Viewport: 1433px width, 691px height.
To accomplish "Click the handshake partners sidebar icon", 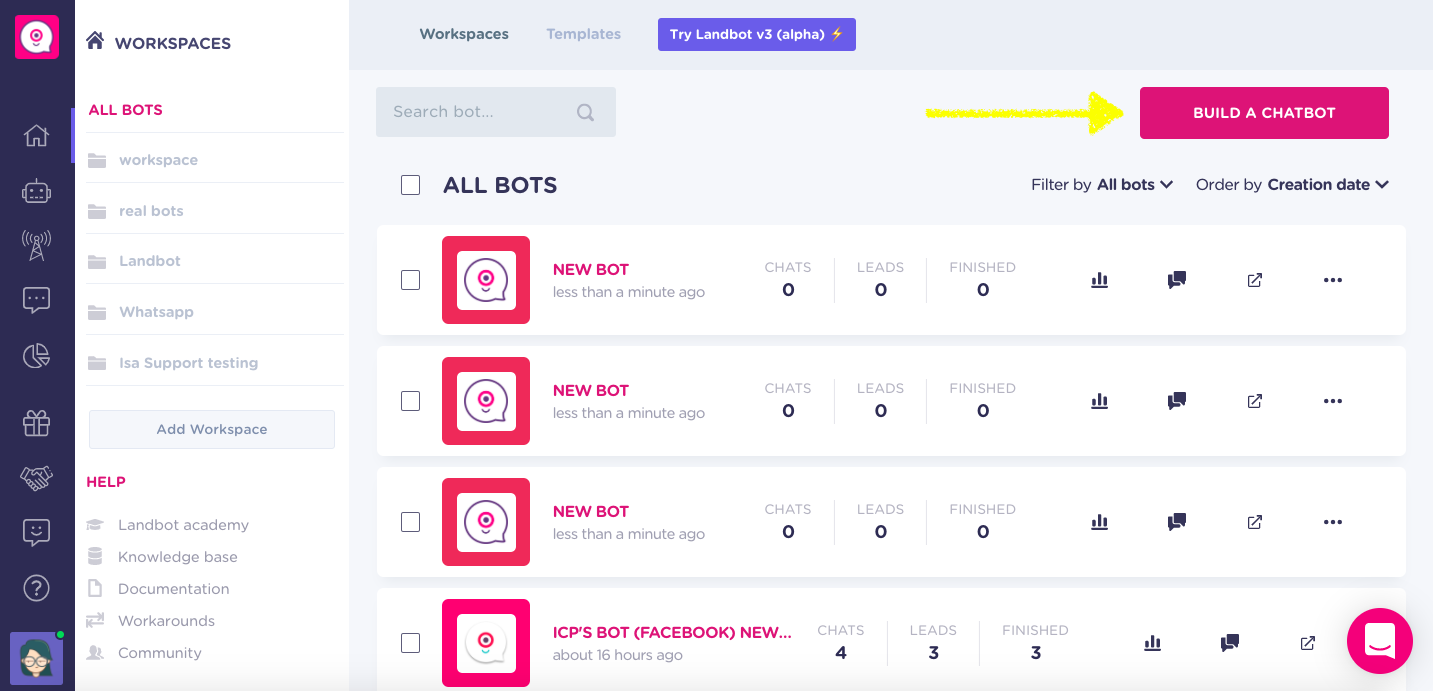I will 37,478.
